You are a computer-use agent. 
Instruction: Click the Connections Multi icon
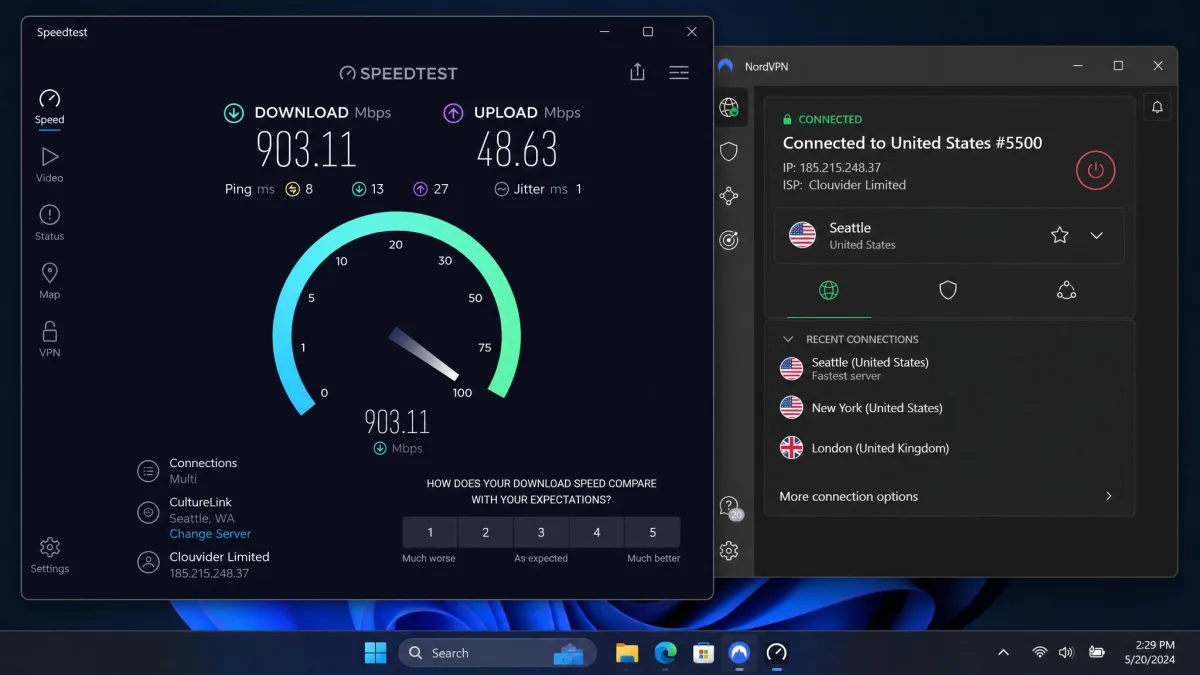coord(148,471)
